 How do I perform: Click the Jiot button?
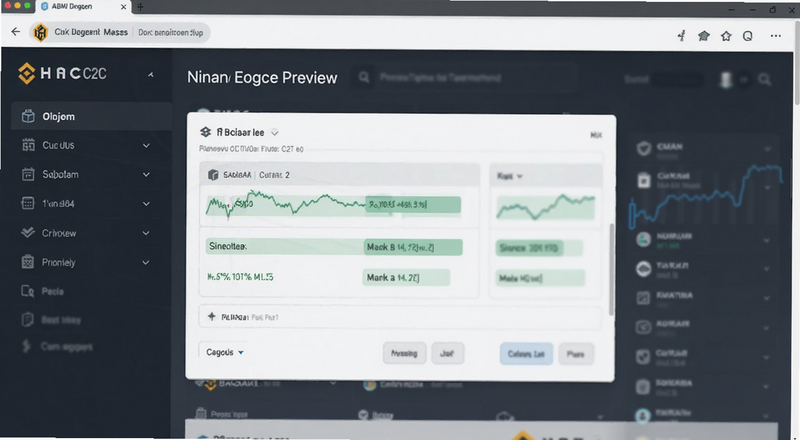point(447,353)
